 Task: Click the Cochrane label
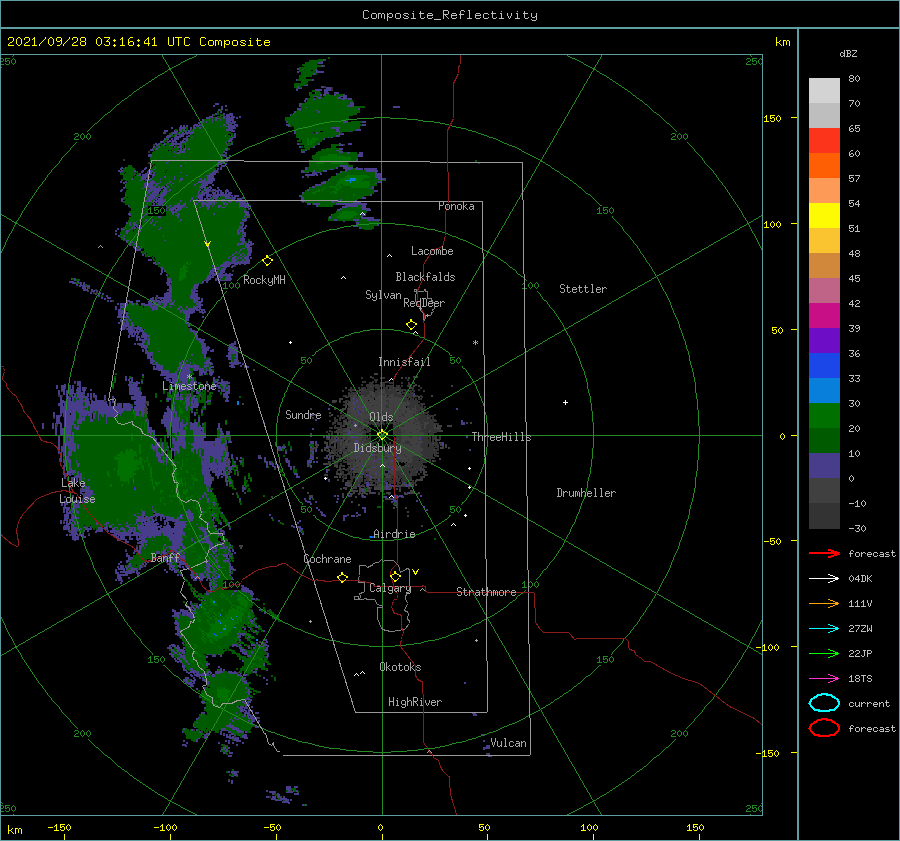tap(327, 559)
